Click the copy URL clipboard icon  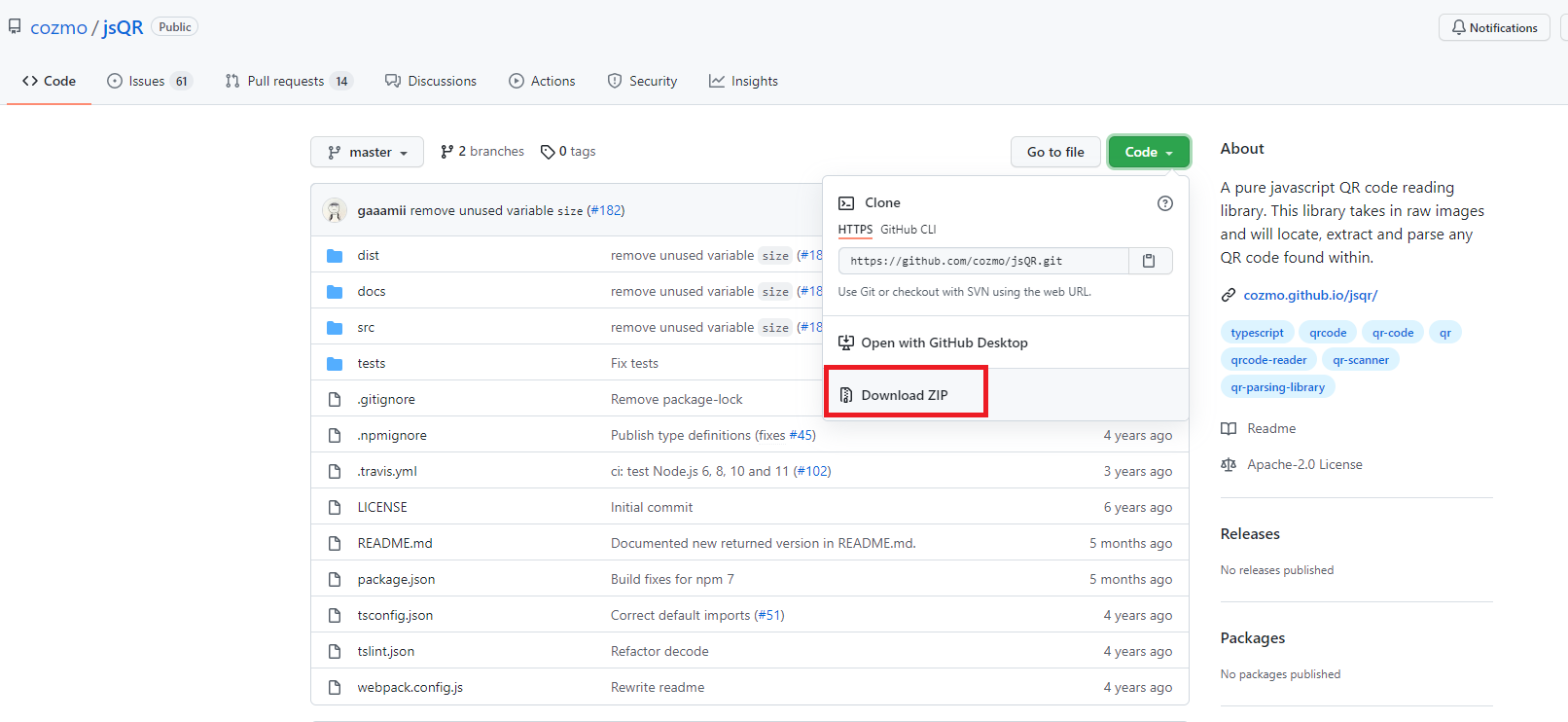(x=1149, y=261)
